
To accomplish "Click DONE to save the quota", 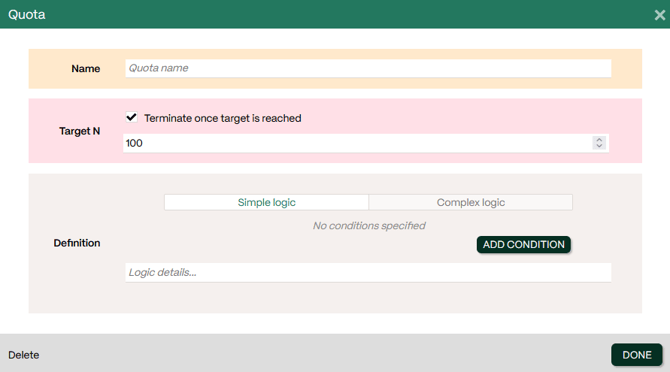I will coord(637,354).
